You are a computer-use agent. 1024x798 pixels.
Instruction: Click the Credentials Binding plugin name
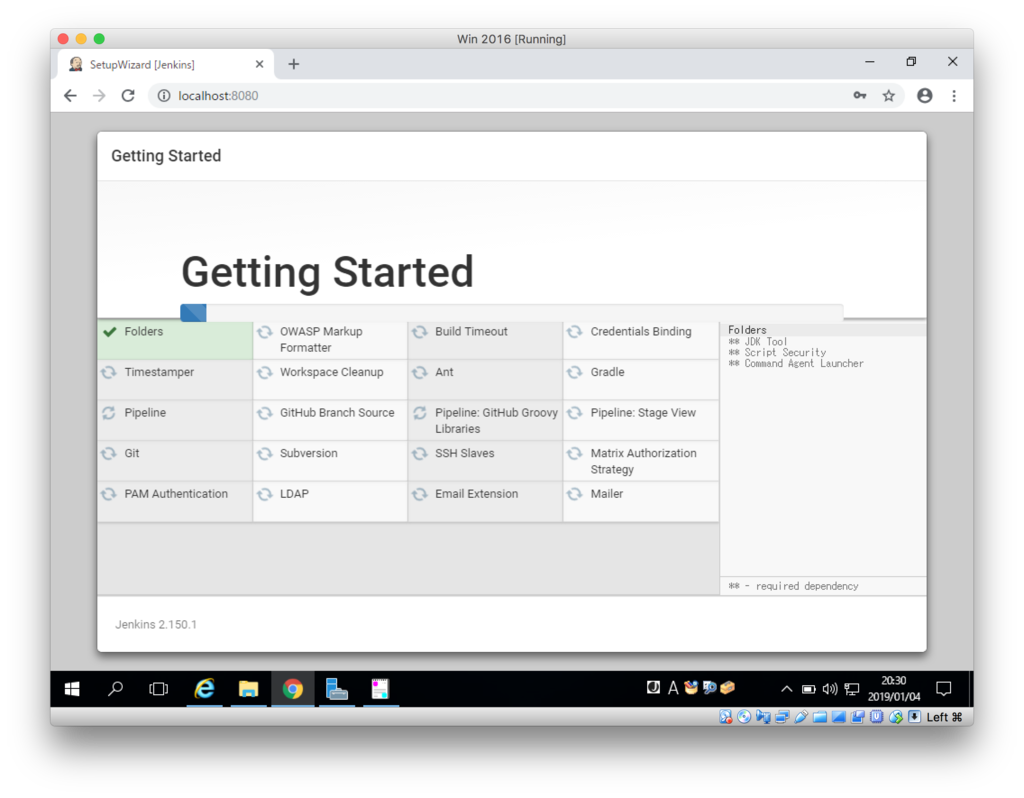click(641, 332)
